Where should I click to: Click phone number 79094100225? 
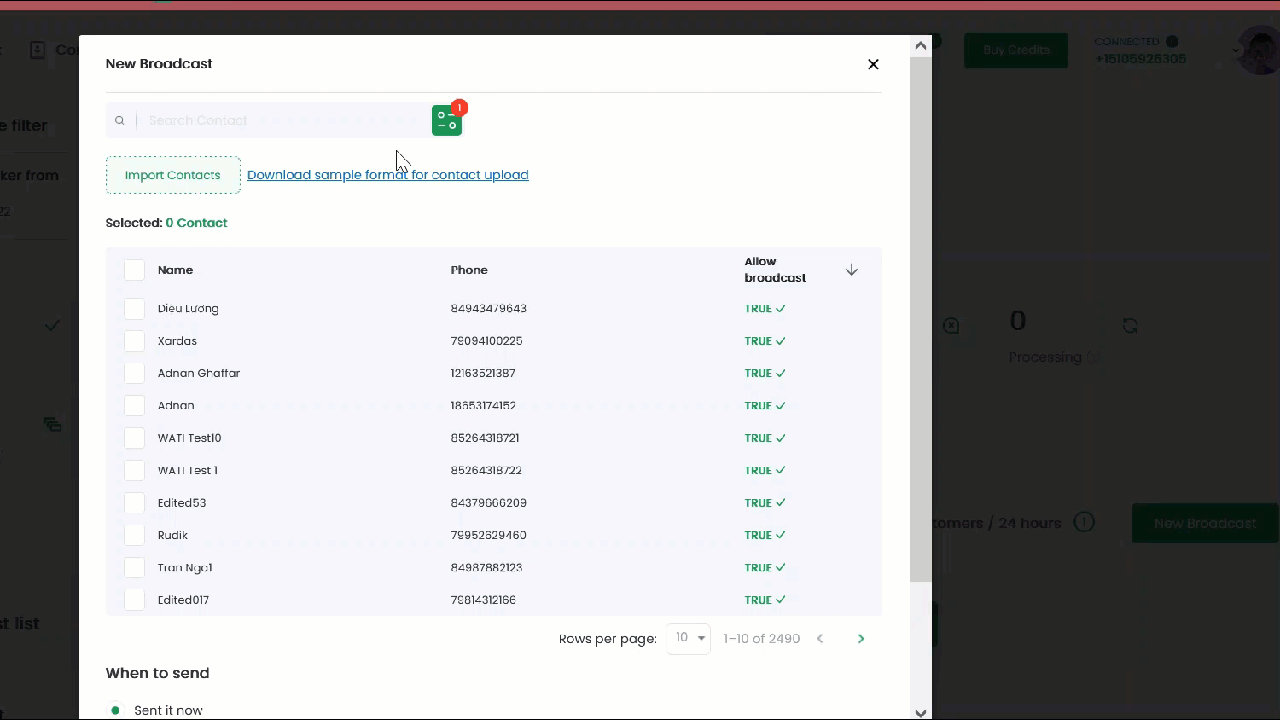tap(487, 341)
